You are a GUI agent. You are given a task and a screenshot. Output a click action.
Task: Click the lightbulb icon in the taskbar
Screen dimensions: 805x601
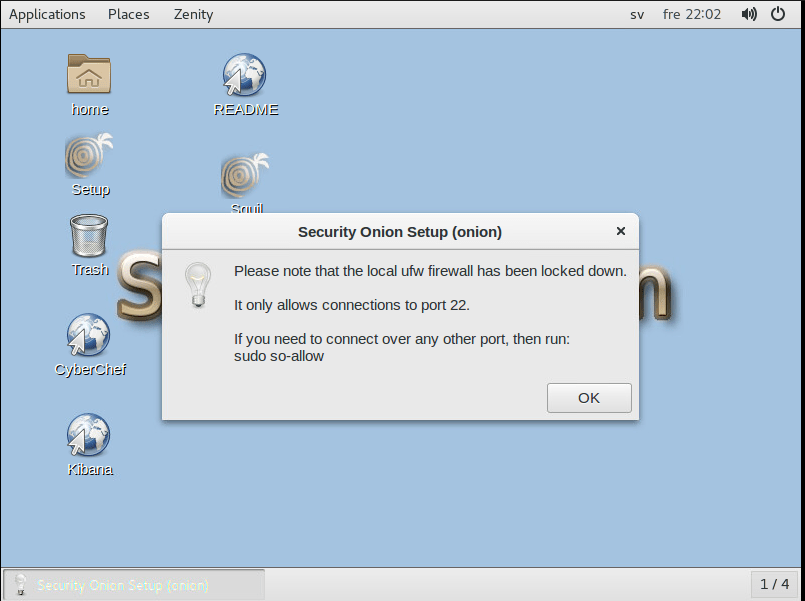tap(21, 585)
